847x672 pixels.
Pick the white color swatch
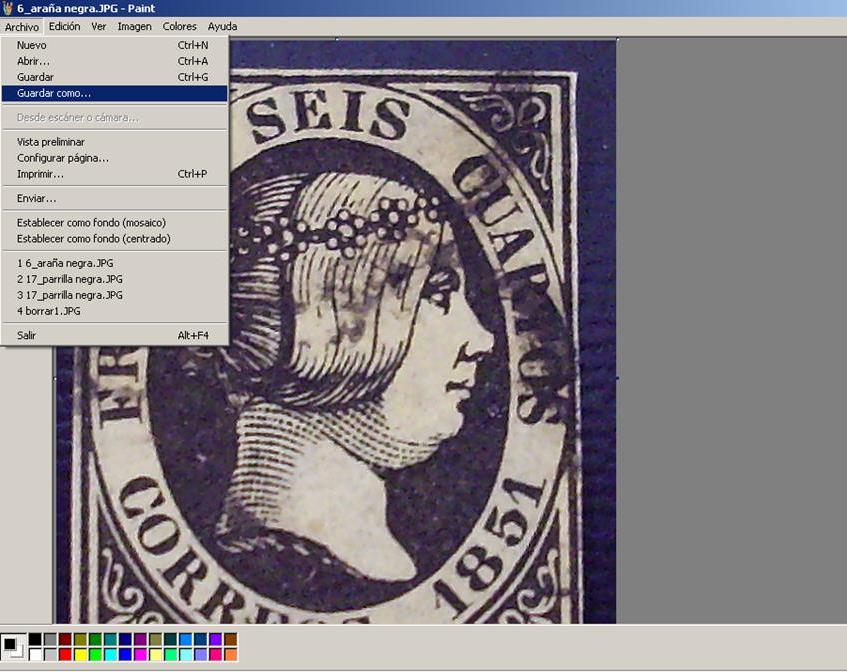coord(35,654)
